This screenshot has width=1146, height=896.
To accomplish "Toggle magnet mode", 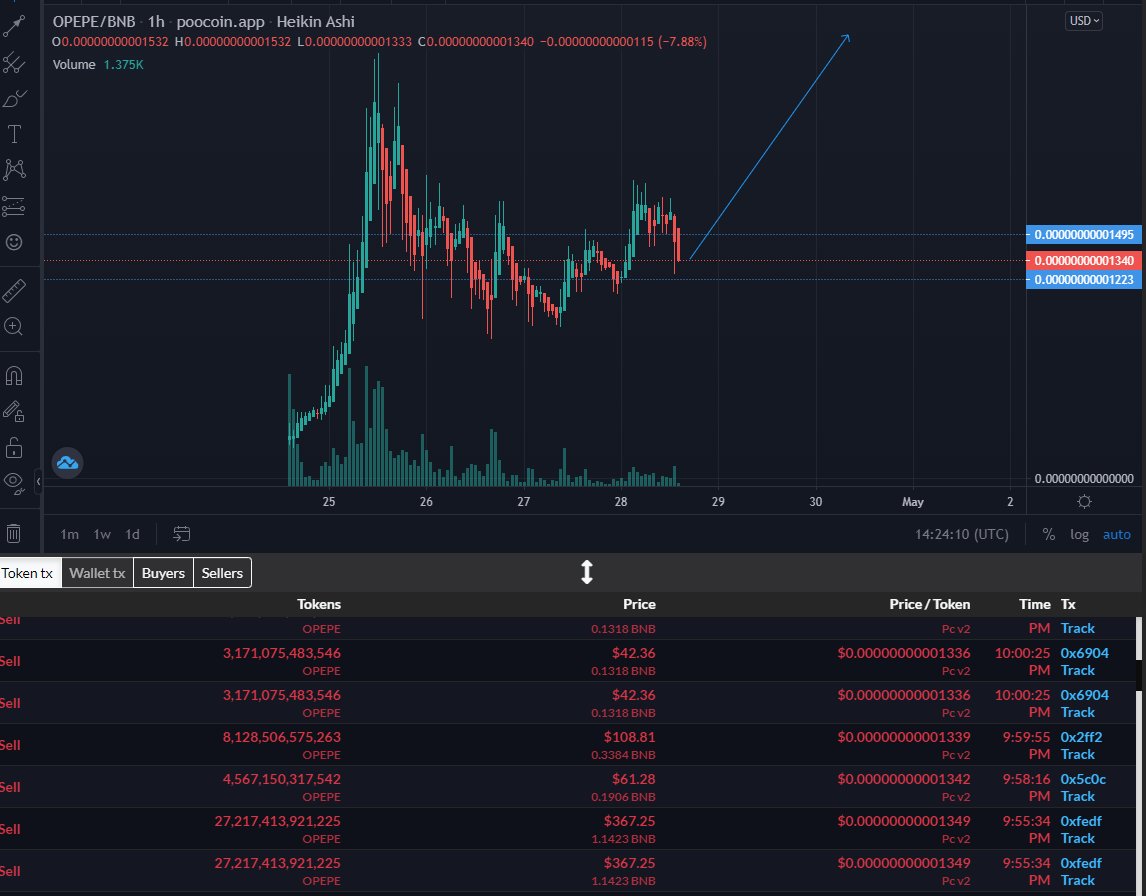I will point(14,376).
